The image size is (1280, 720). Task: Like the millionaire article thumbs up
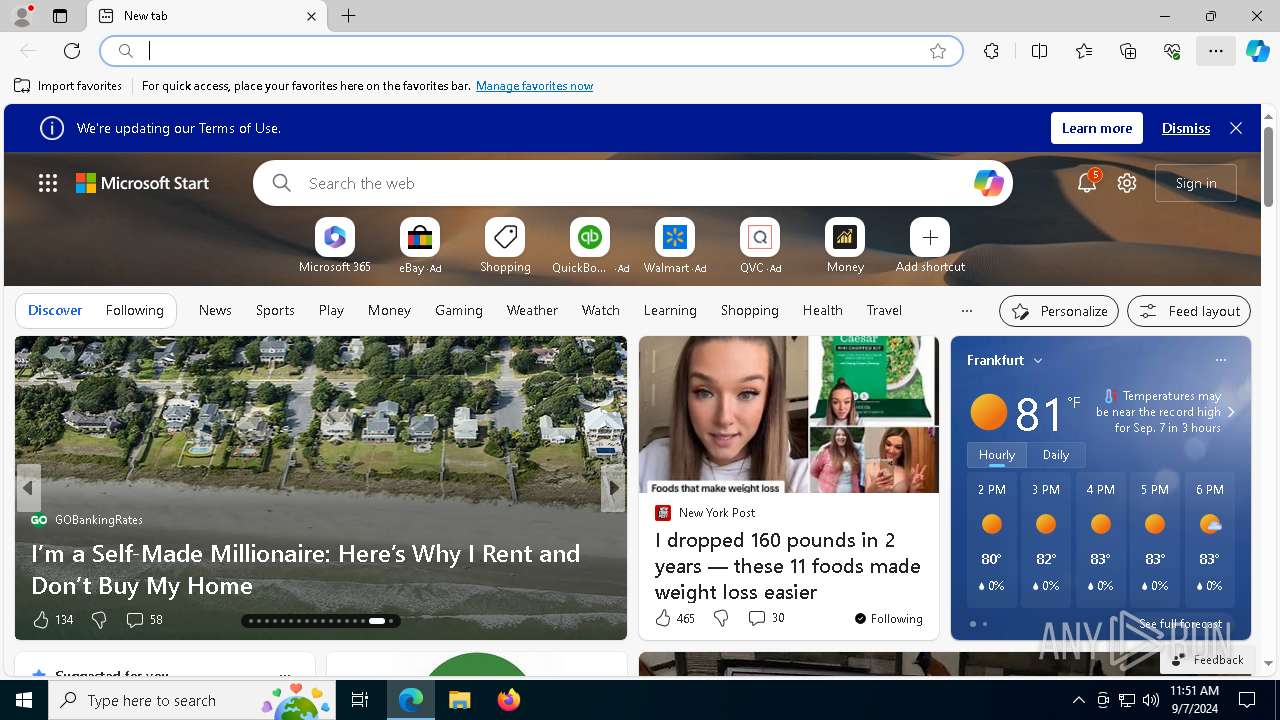[x=41, y=620]
